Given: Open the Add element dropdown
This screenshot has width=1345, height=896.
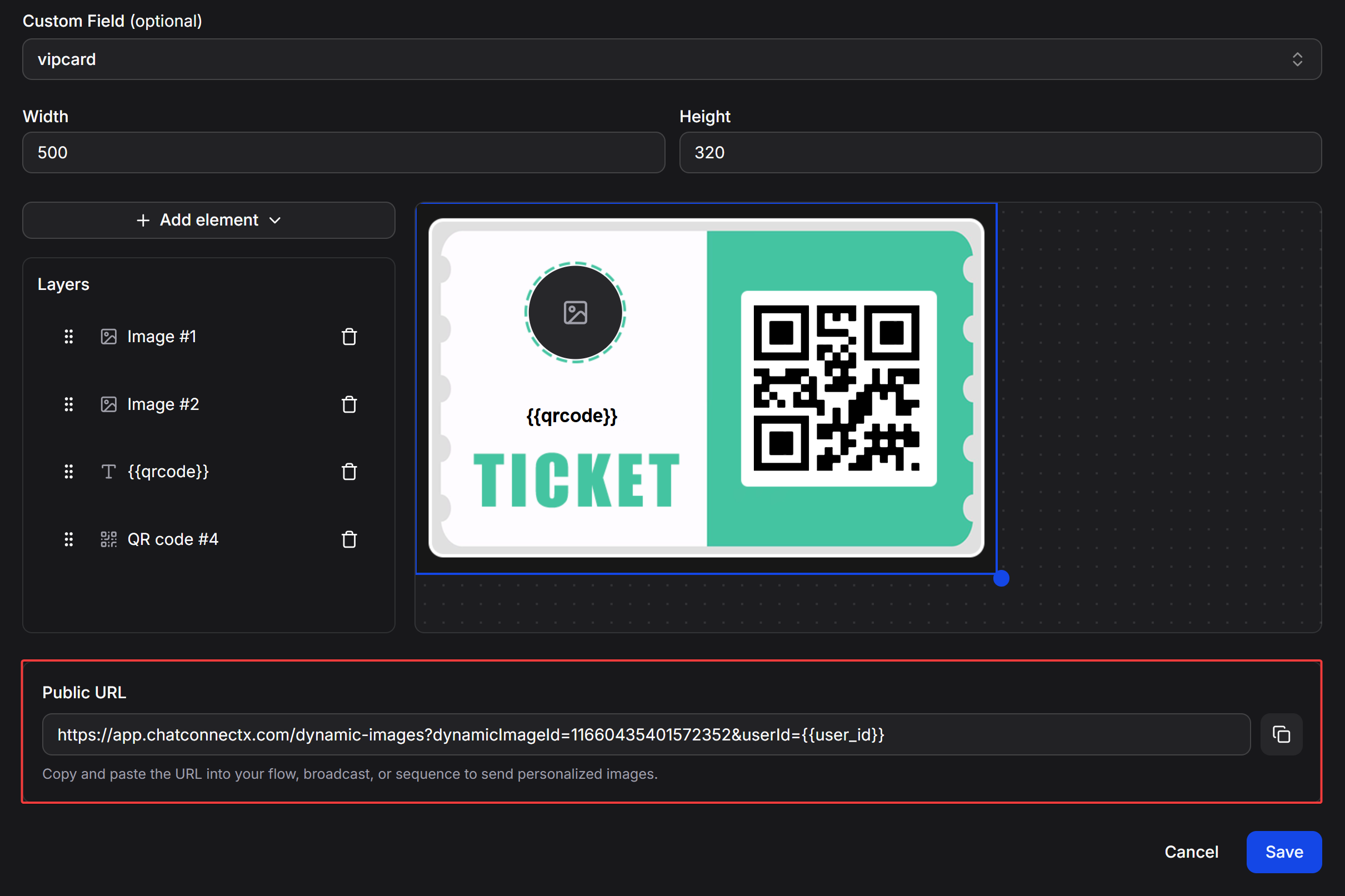Looking at the screenshot, I should [x=208, y=220].
